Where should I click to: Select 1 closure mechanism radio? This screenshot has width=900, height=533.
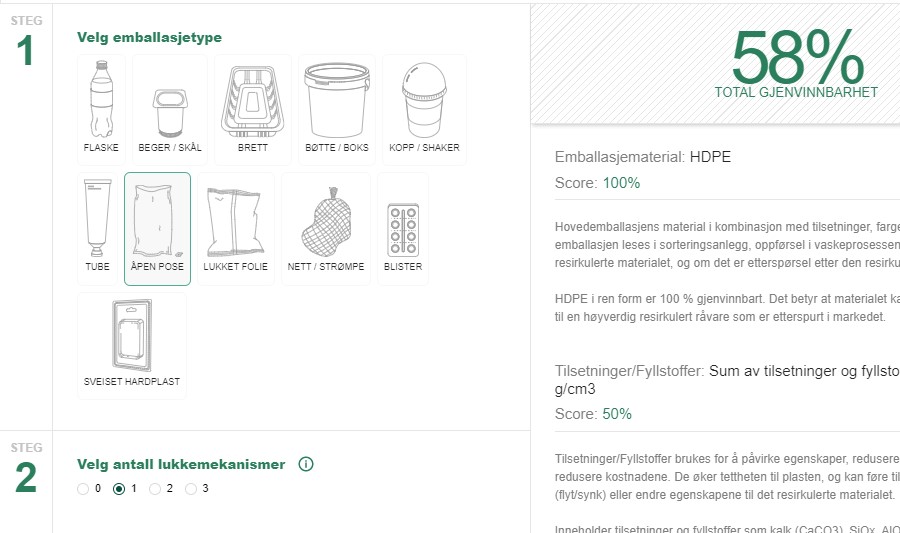point(119,489)
